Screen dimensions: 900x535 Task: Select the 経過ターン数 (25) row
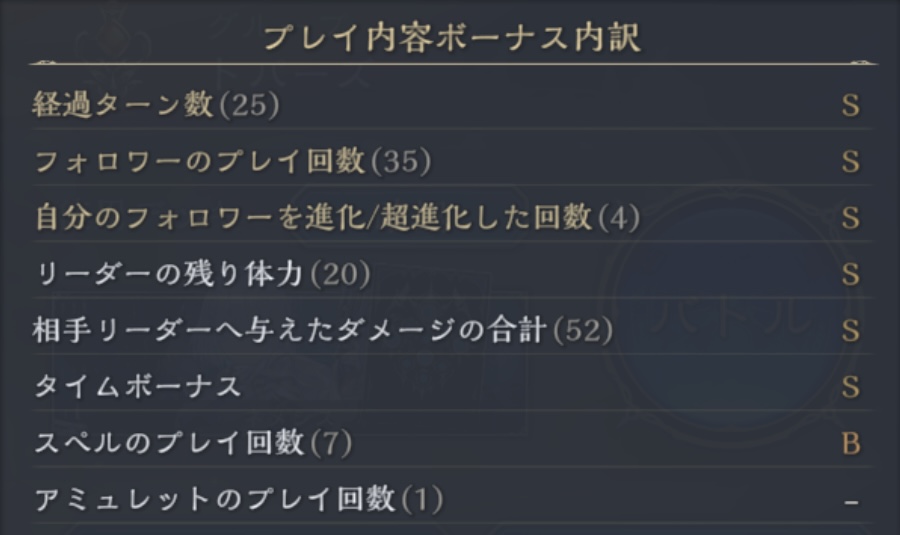coord(452,104)
